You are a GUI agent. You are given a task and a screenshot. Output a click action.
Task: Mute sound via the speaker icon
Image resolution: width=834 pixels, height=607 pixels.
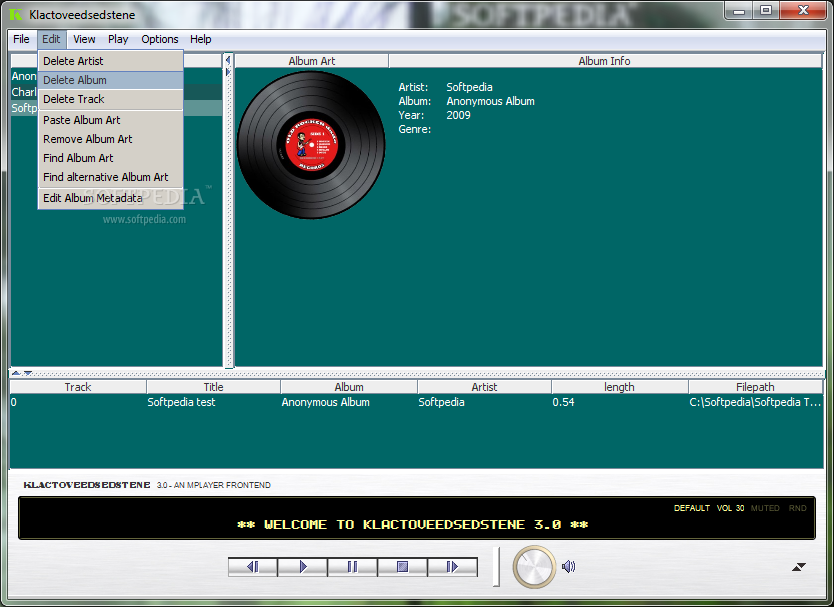(569, 567)
